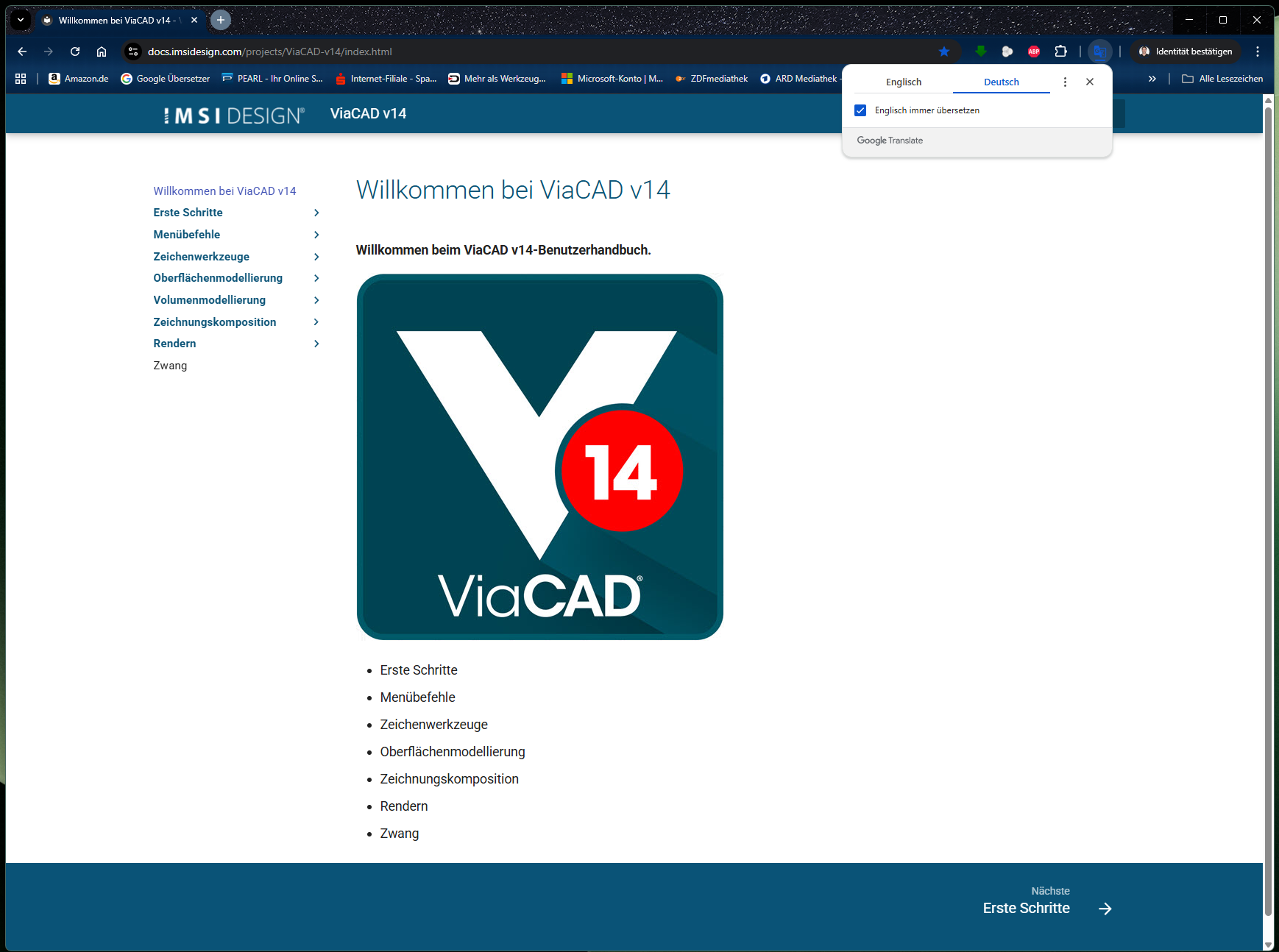Open the apps grid in bookmarks bar
Image resolution: width=1279 pixels, height=952 pixels.
click(x=21, y=79)
